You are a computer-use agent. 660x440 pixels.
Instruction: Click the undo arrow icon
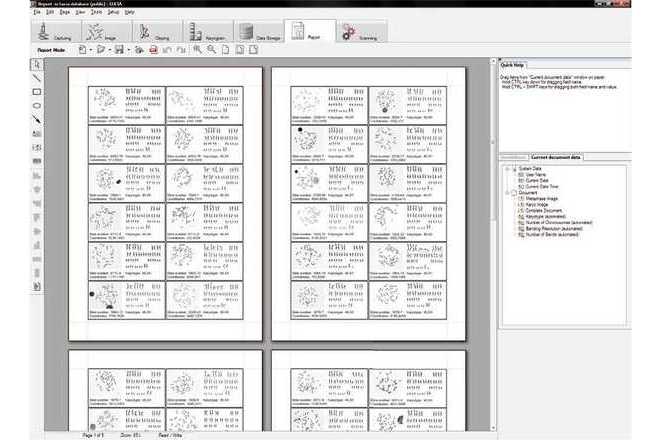167,50
